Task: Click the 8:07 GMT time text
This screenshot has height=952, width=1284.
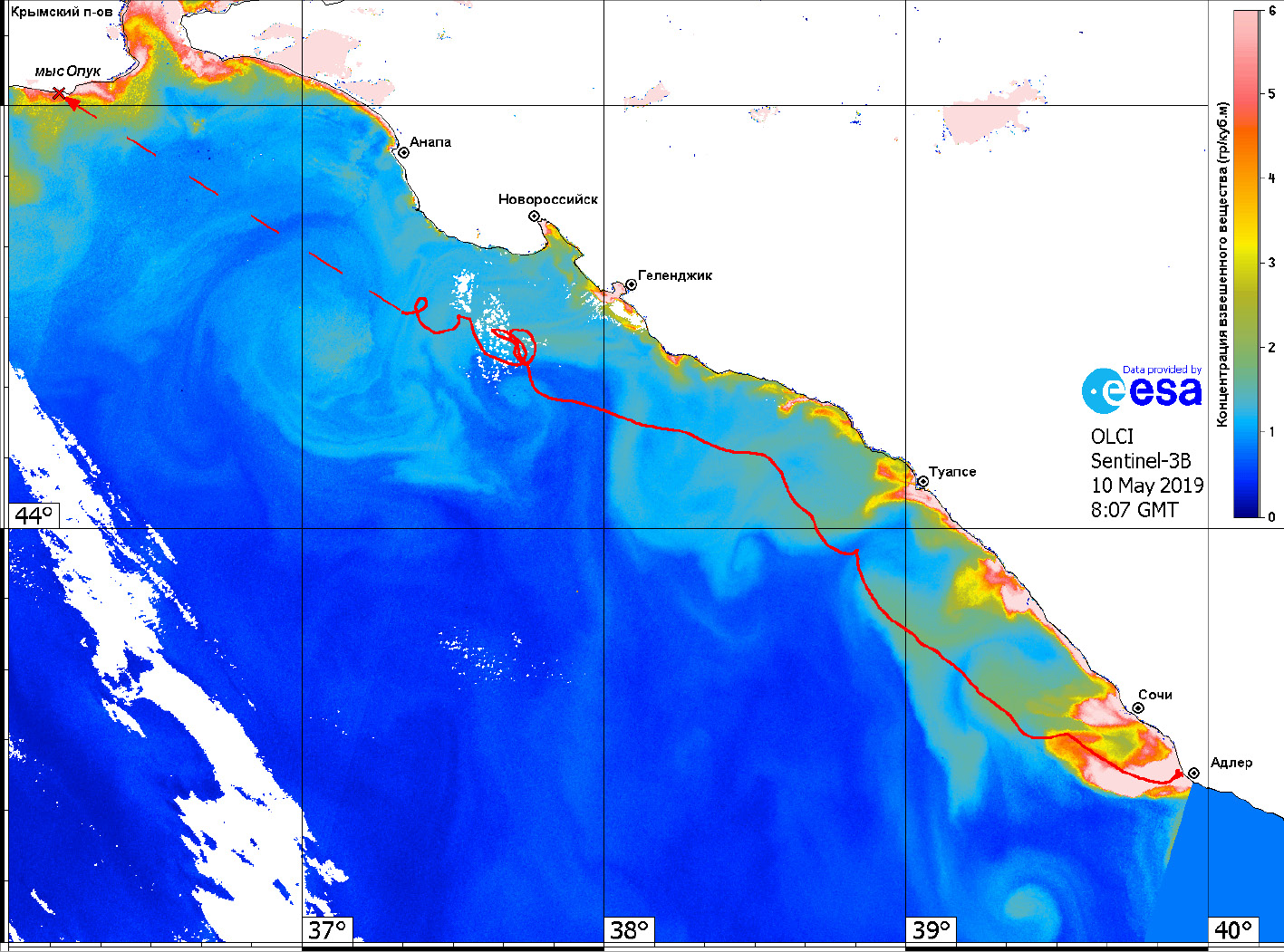Action: pos(1134,510)
